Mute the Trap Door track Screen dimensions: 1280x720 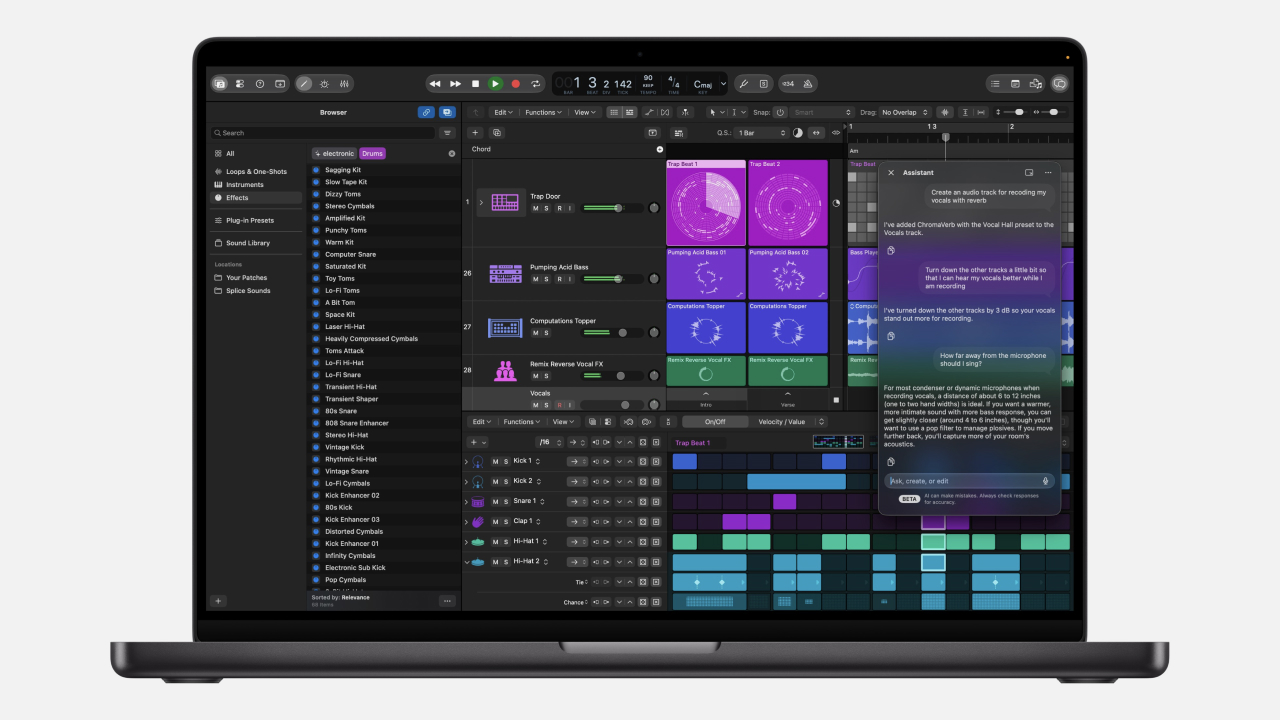pyautogui.click(x=535, y=208)
